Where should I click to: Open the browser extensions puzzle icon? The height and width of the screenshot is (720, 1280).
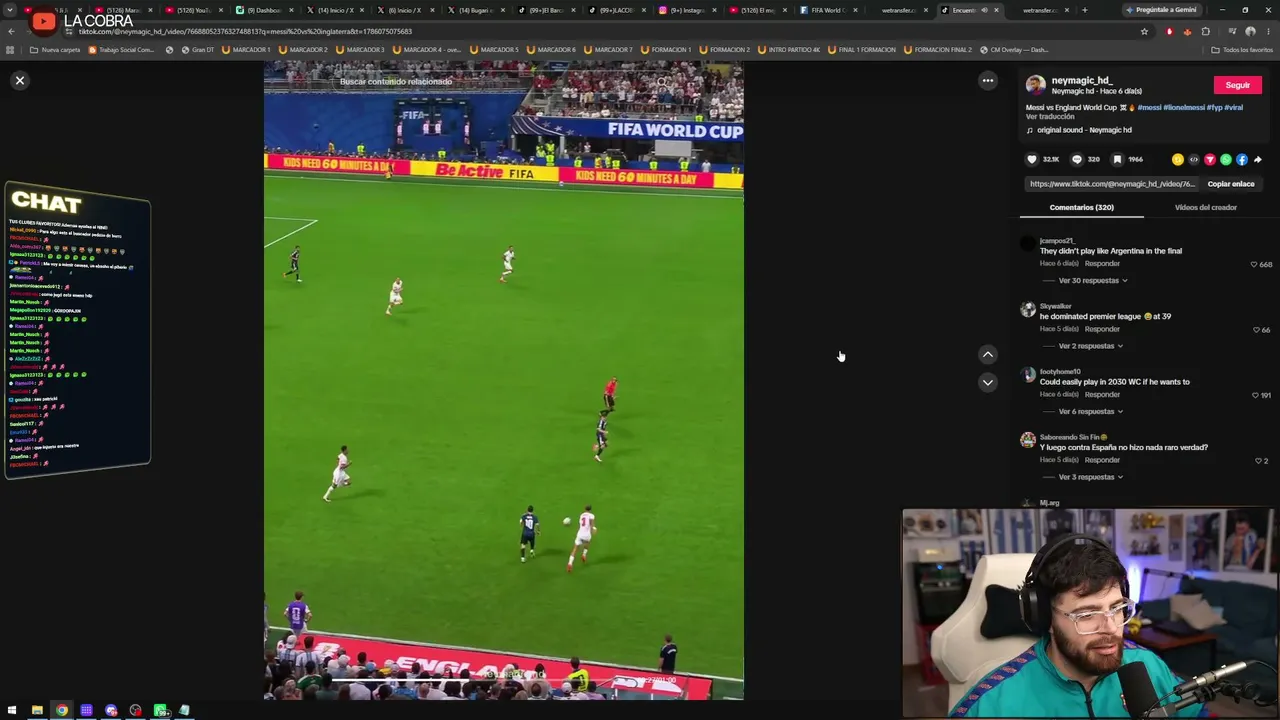click(x=1206, y=31)
